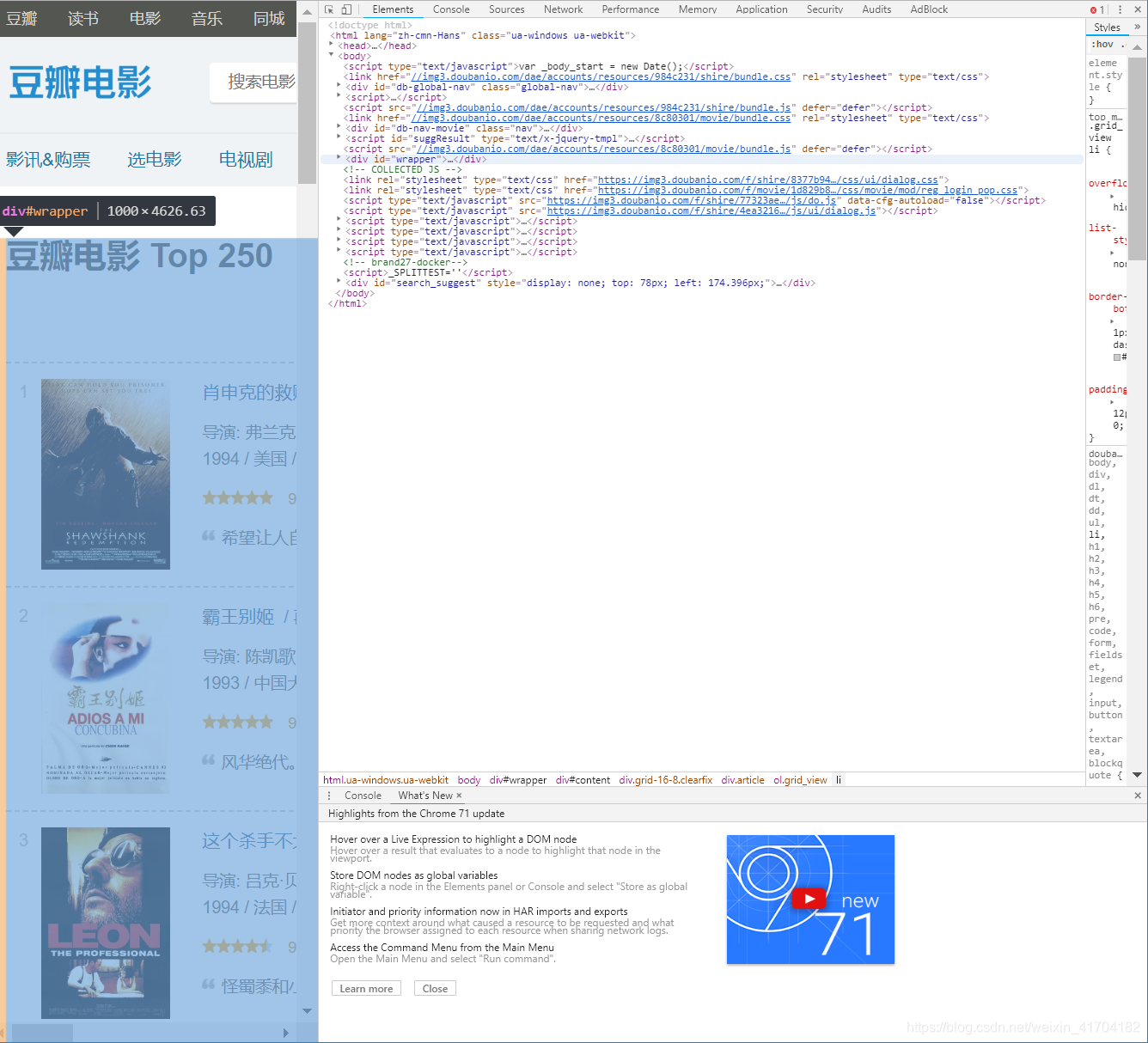1148x1043 pixels.
Task: Click the Close button in What's New
Action: 435,989
